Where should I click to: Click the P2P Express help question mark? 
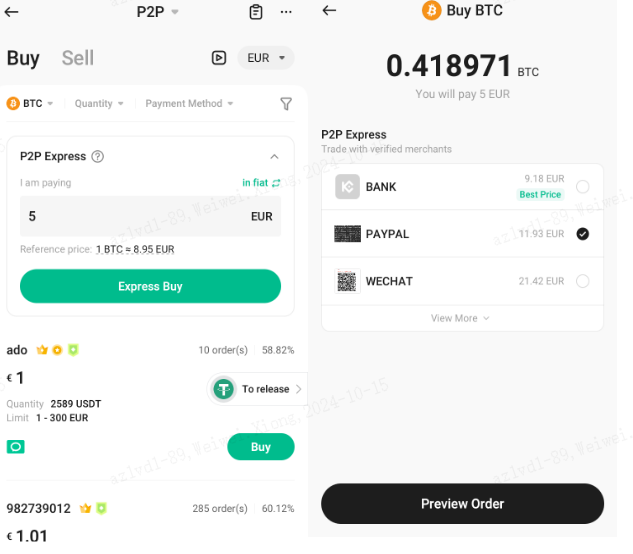pos(98,156)
